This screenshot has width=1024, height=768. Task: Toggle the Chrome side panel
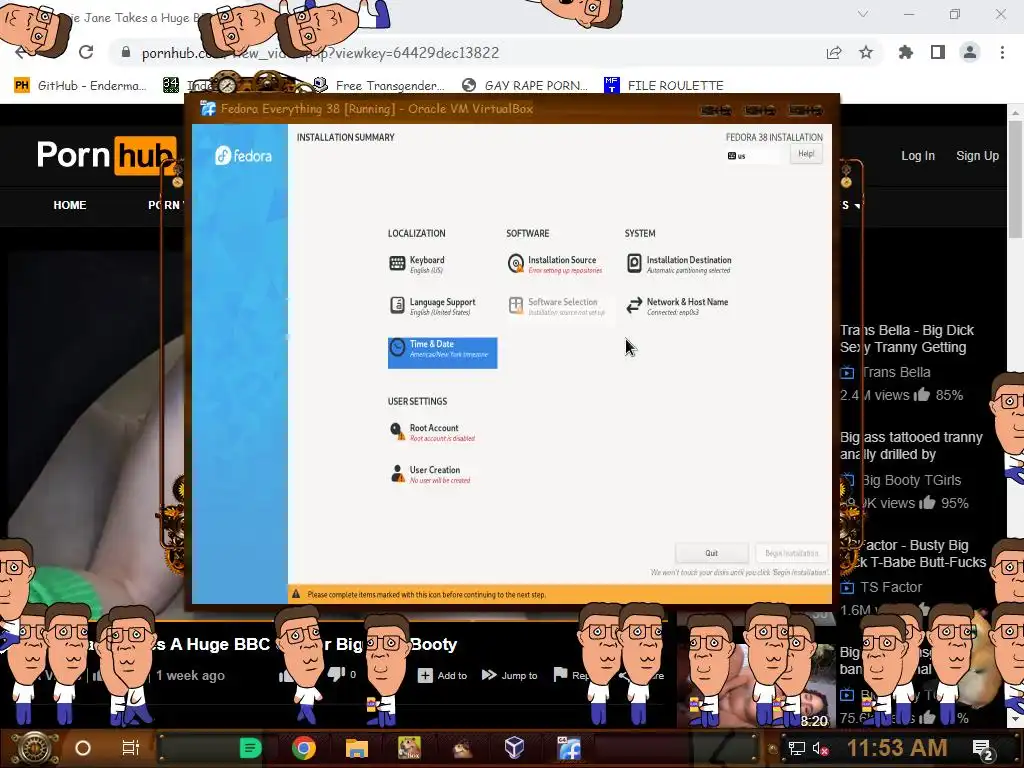pyautogui.click(x=938, y=52)
